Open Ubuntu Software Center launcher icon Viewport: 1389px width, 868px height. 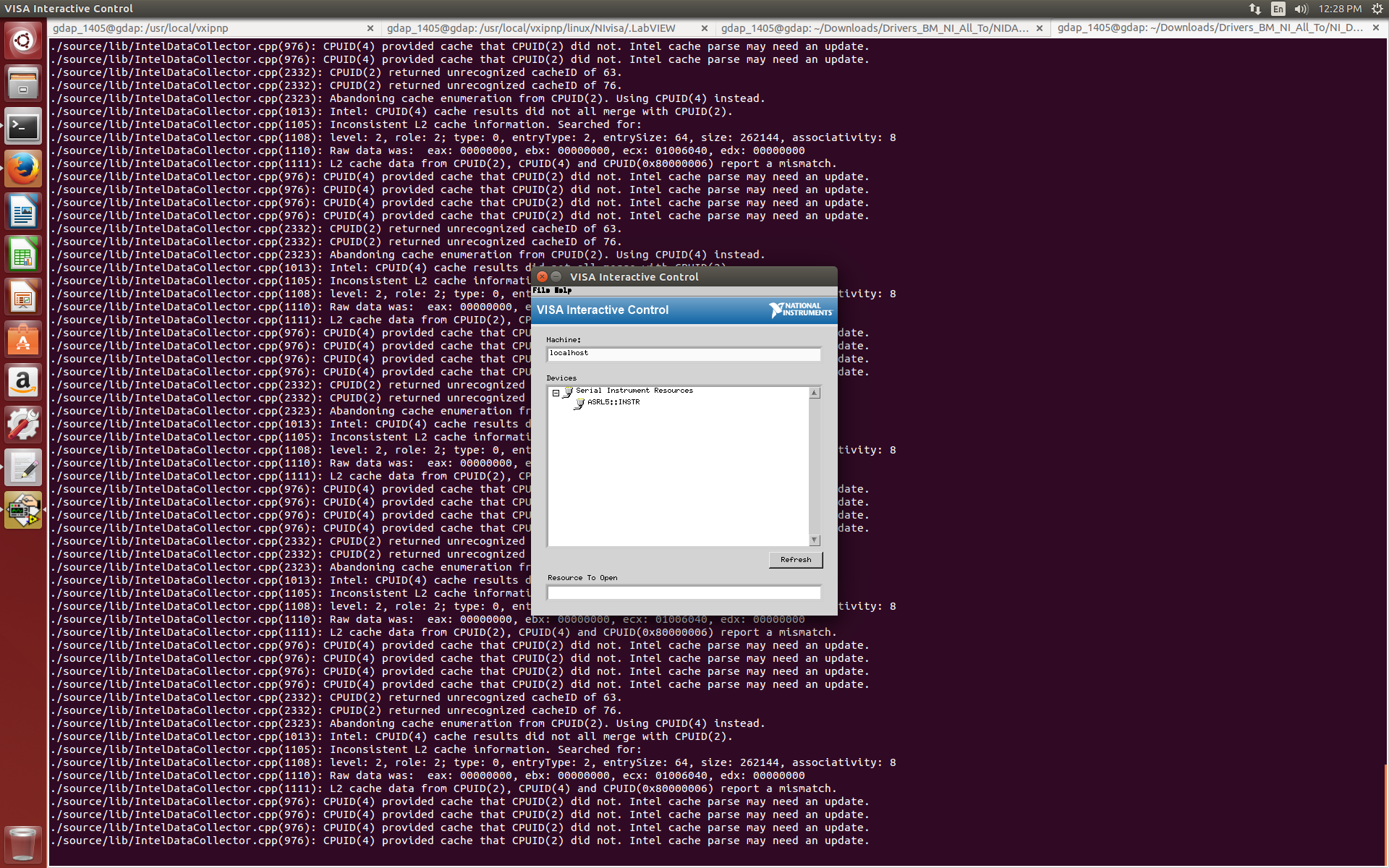[23, 340]
